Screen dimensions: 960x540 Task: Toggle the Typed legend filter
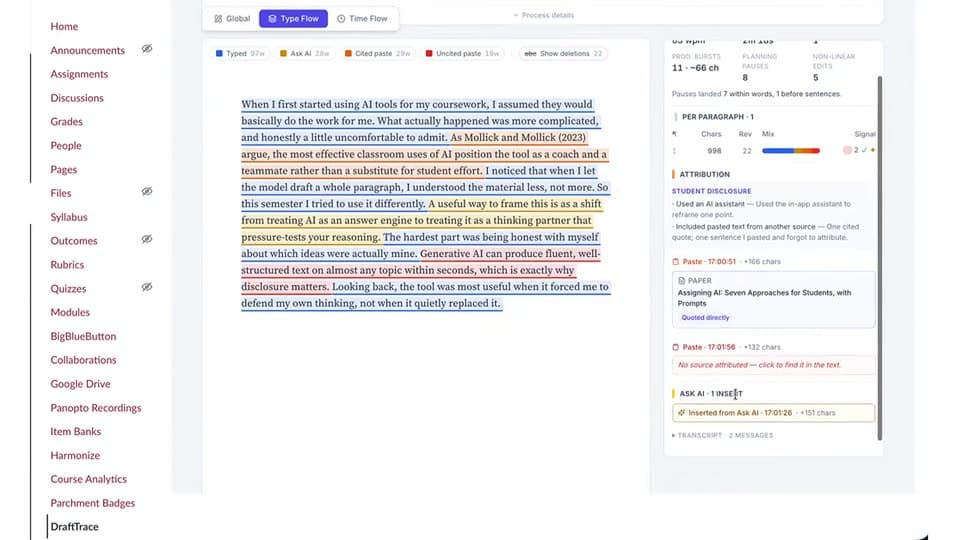[240, 54]
